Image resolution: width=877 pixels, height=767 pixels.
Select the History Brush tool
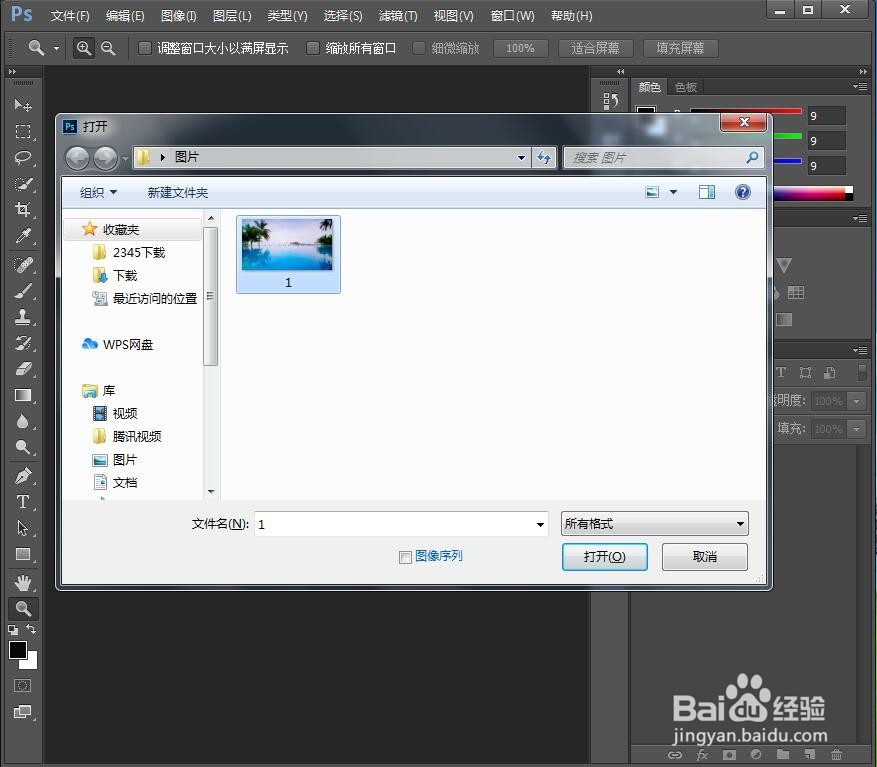pyautogui.click(x=22, y=342)
